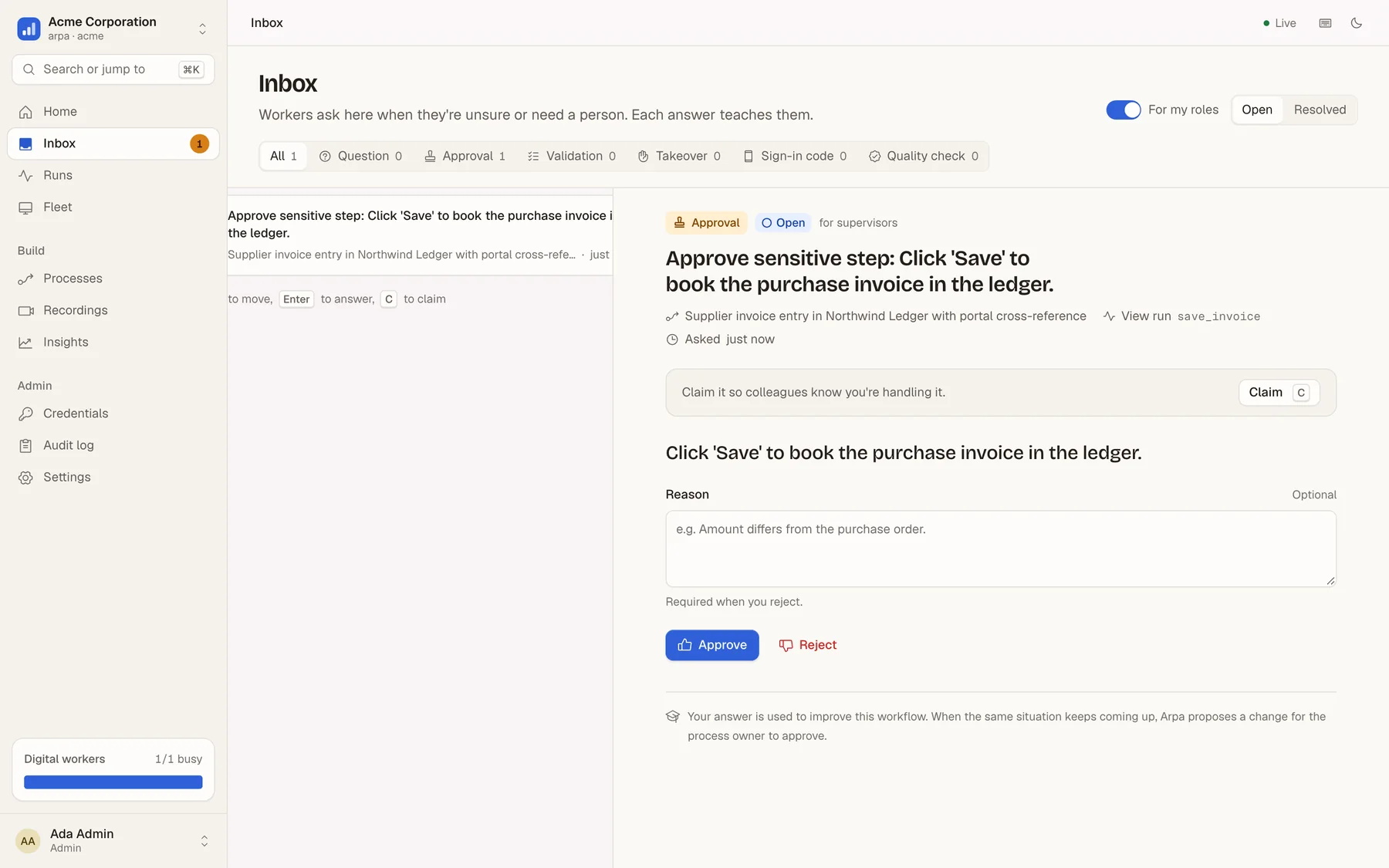The height and width of the screenshot is (868, 1389).
Task: Select the Resolved filter segment
Action: (x=1320, y=110)
